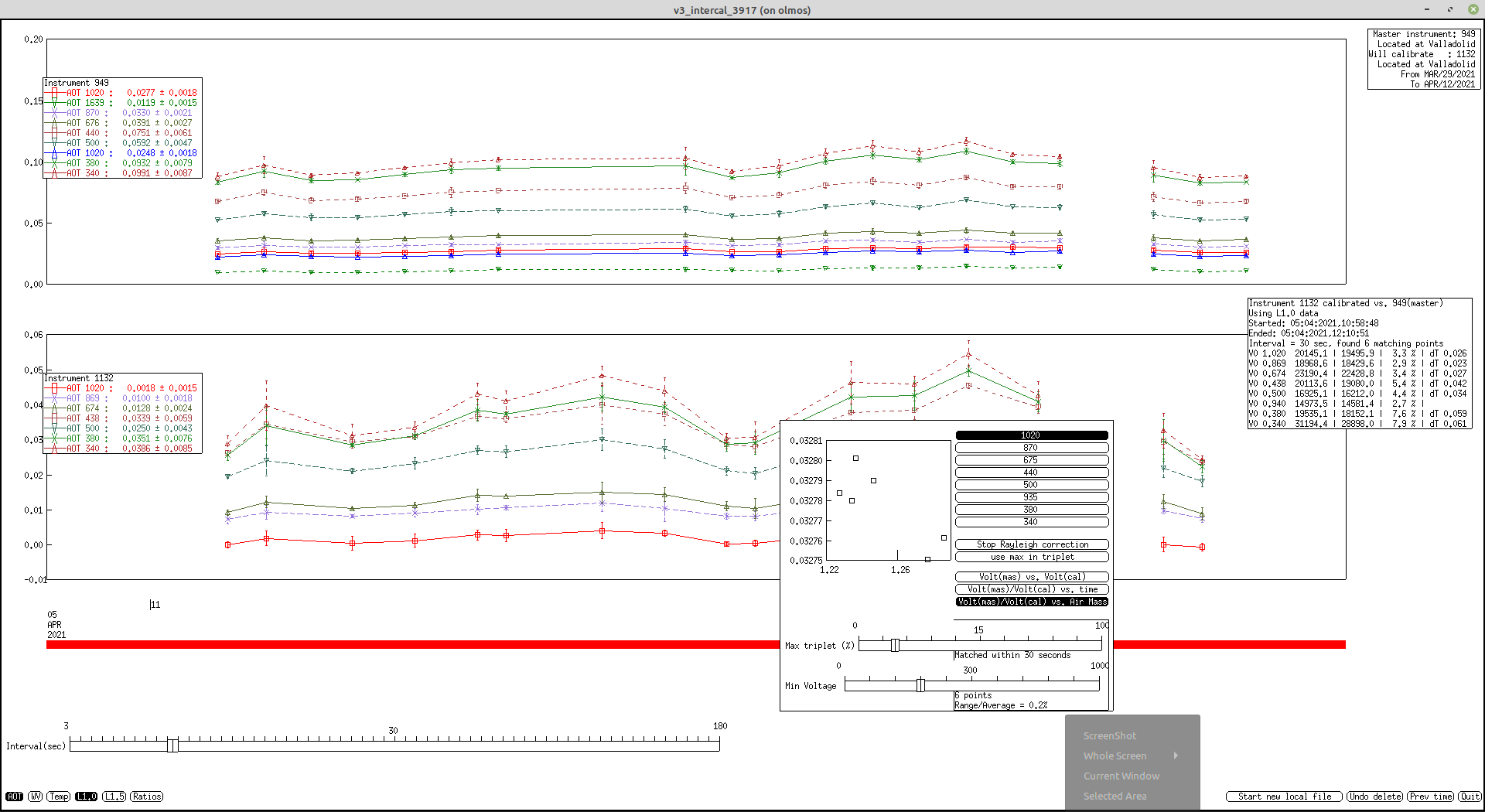This screenshot has width=1485, height=812.
Task: Click 'AOT 674' entry in Instrument 1132 legend
Action: pyautogui.click(x=121, y=408)
